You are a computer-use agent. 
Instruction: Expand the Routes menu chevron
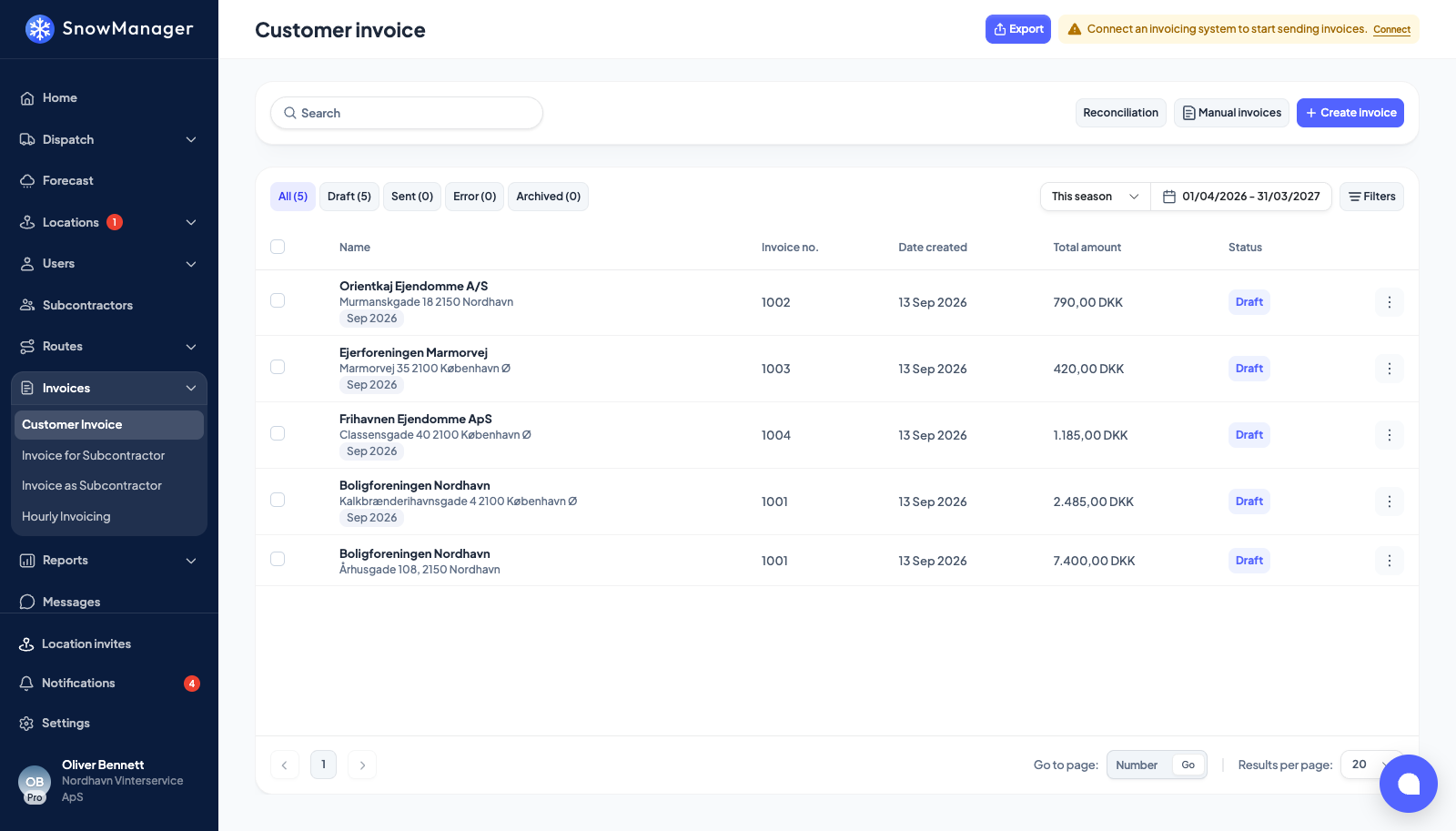tap(191, 347)
